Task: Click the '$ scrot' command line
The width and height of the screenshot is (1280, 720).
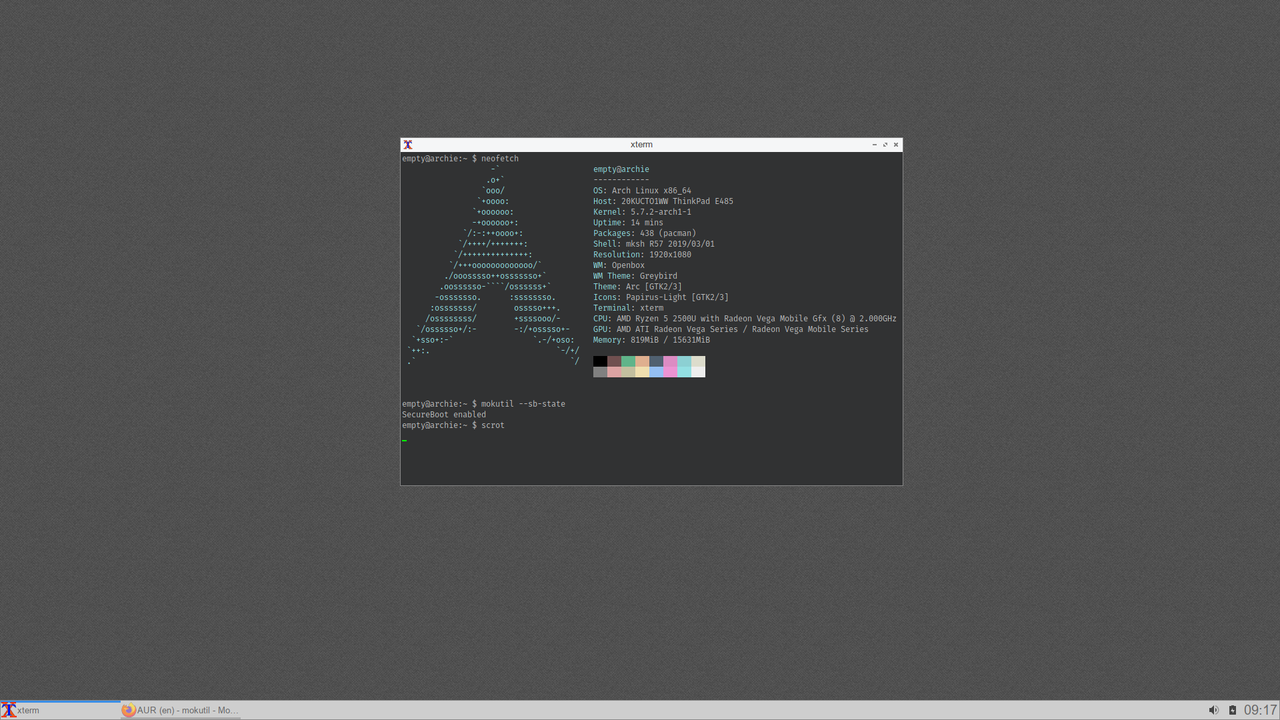Action: 453,425
